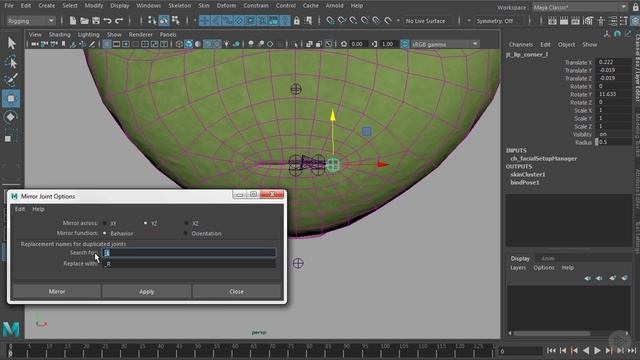
Task: Open the Rigging menu set dropdown
Action: click(31, 21)
